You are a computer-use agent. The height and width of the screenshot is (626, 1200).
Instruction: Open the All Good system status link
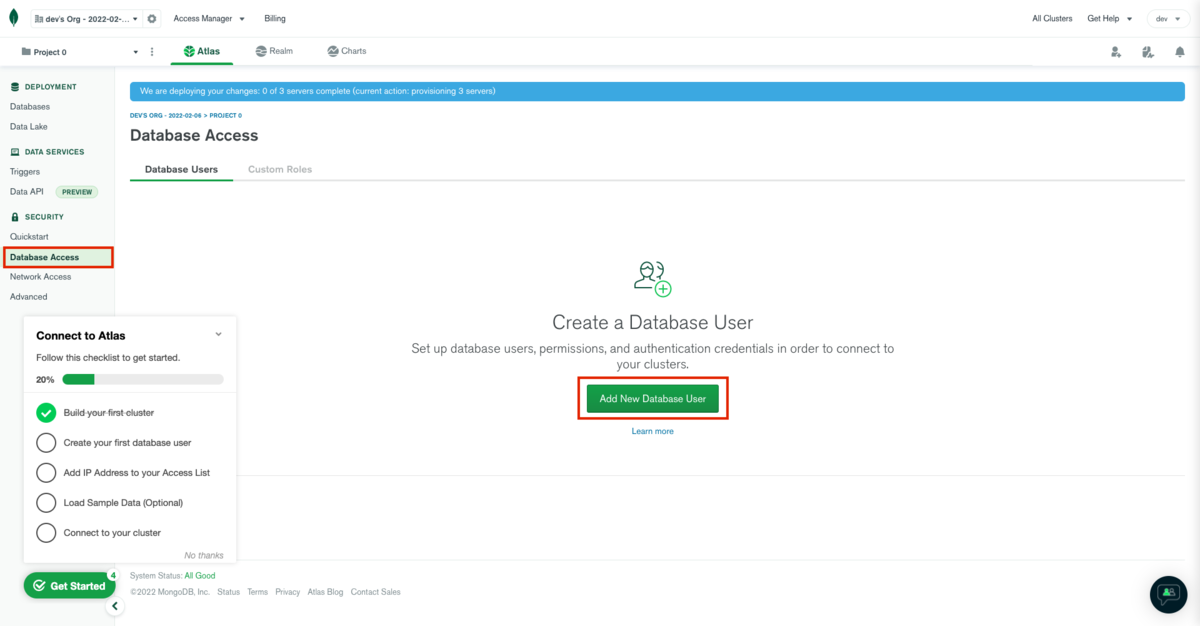pos(199,575)
